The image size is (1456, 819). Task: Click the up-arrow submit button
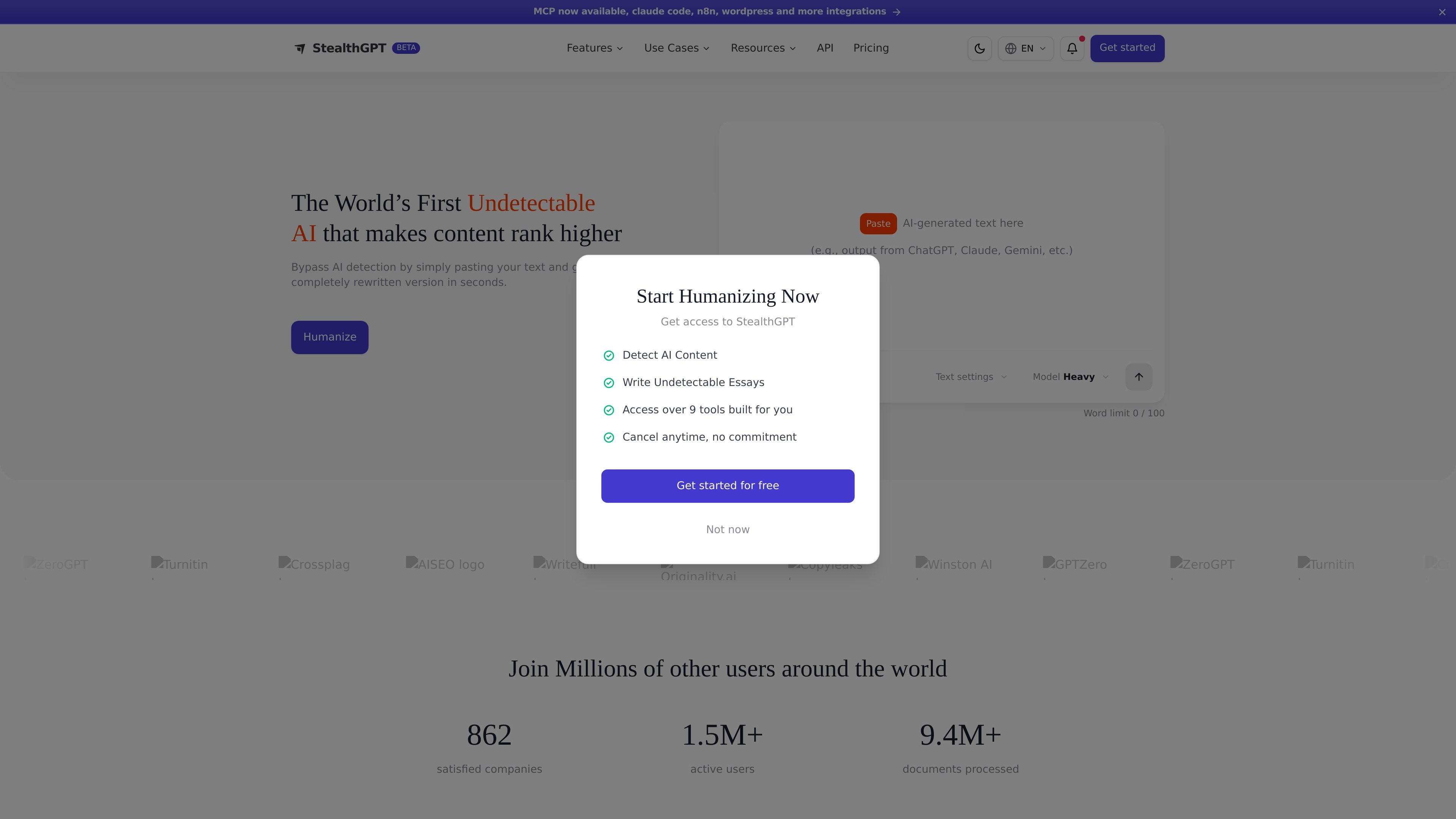click(x=1138, y=377)
